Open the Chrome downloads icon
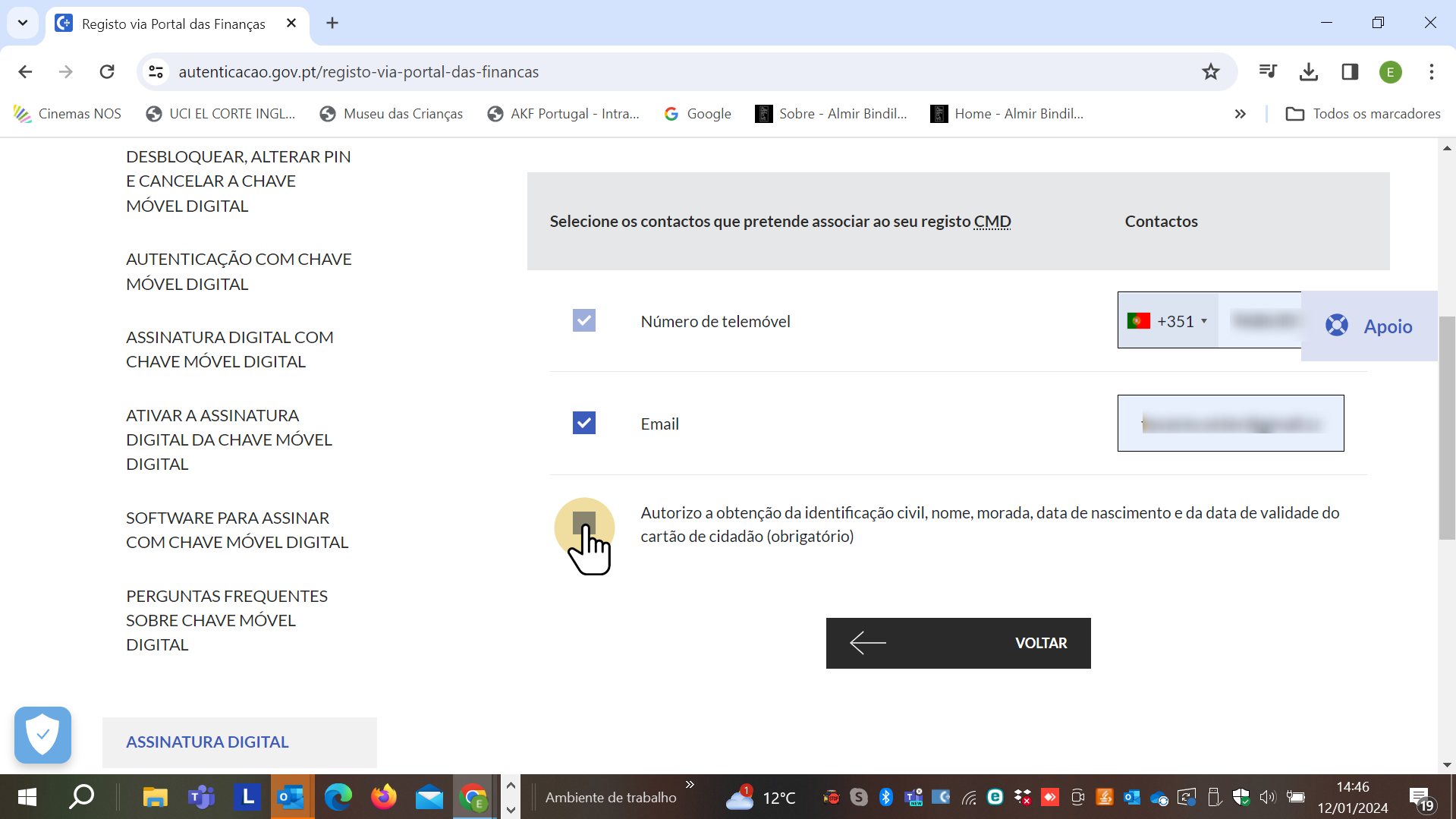Viewport: 1456px width, 819px height. point(1308,71)
